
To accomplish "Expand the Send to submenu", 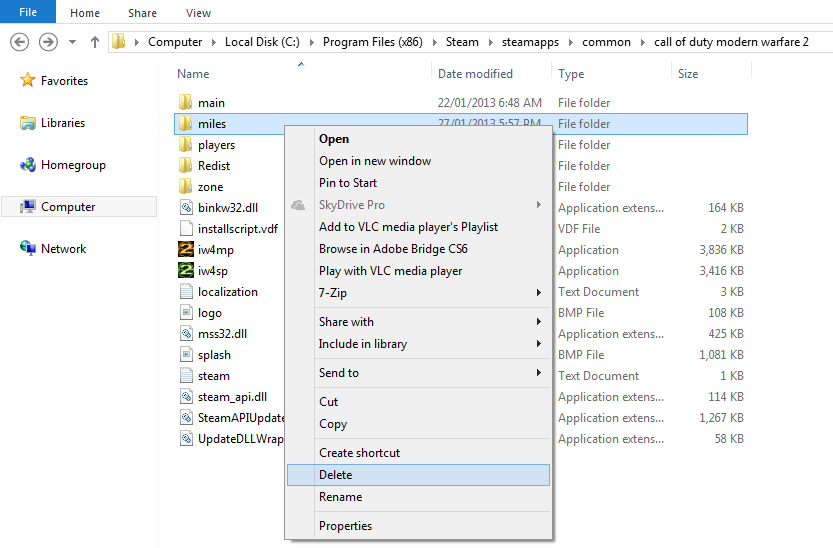I will point(418,373).
